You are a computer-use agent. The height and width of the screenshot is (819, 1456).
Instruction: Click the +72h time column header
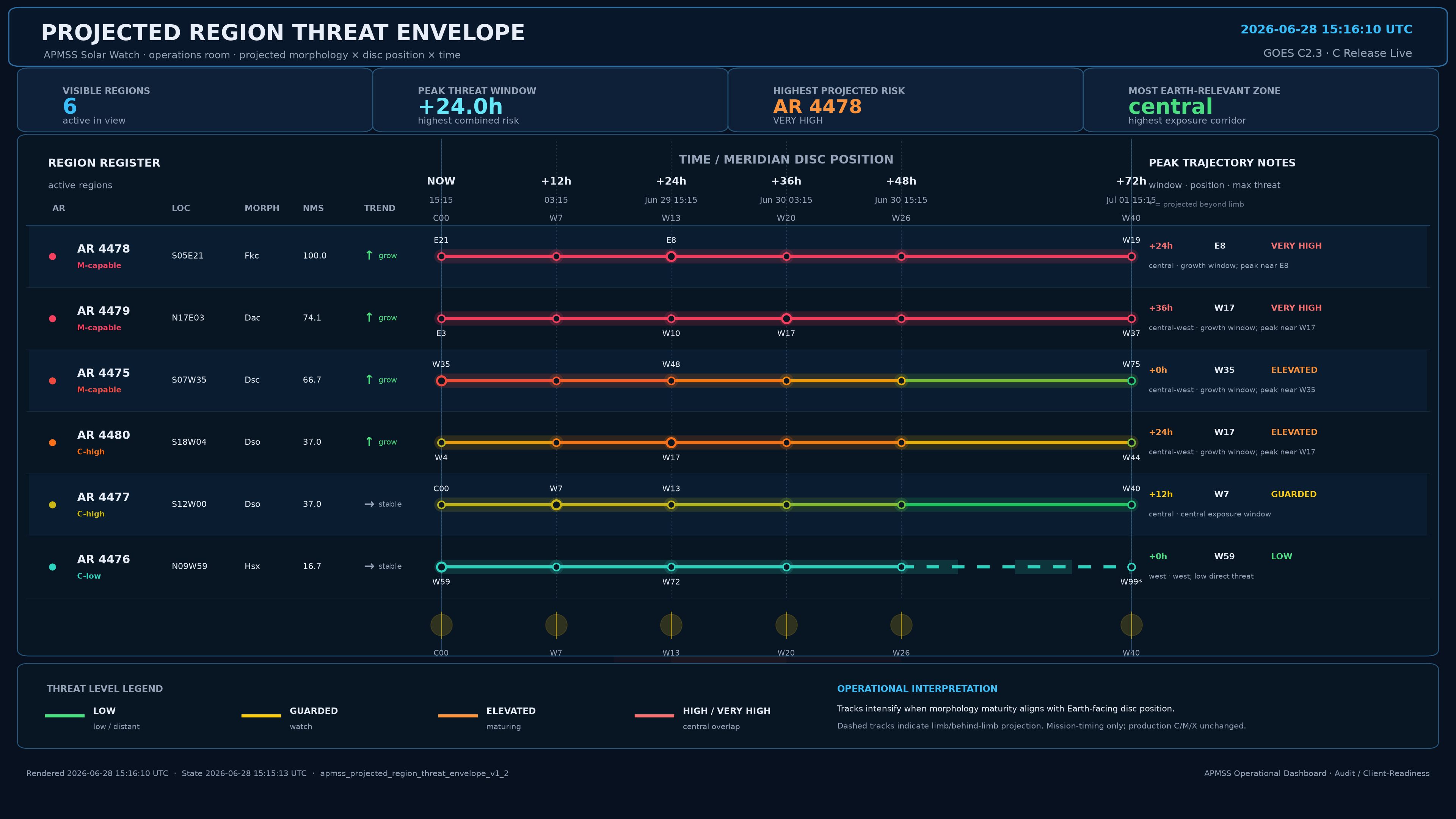point(1131,181)
